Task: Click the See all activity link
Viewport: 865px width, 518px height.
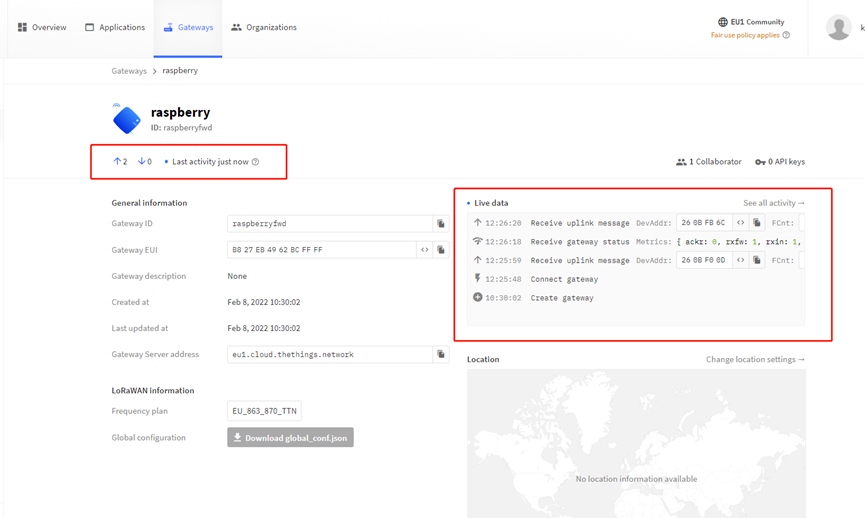Action: click(x=773, y=203)
